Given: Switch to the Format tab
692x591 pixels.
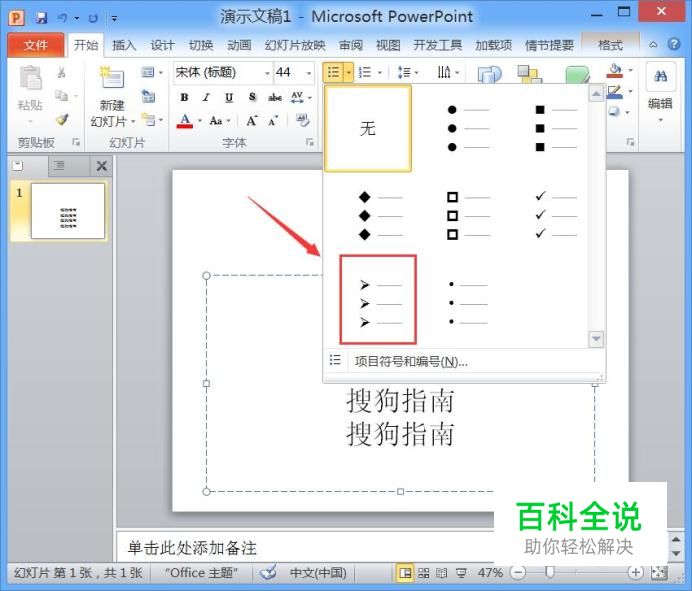Looking at the screenshot, I should pyautogui.click(x=610, y=45).
